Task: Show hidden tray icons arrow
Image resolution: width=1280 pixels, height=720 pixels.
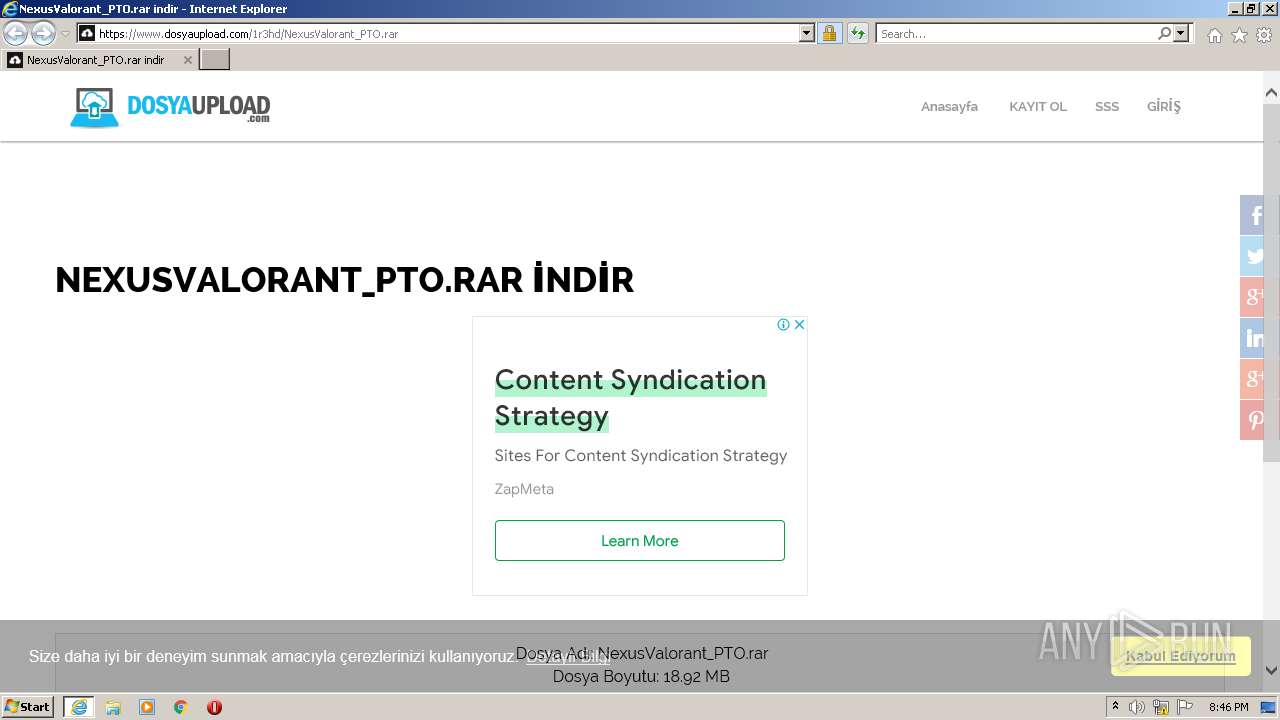Action: click(x=1116, y=707)
